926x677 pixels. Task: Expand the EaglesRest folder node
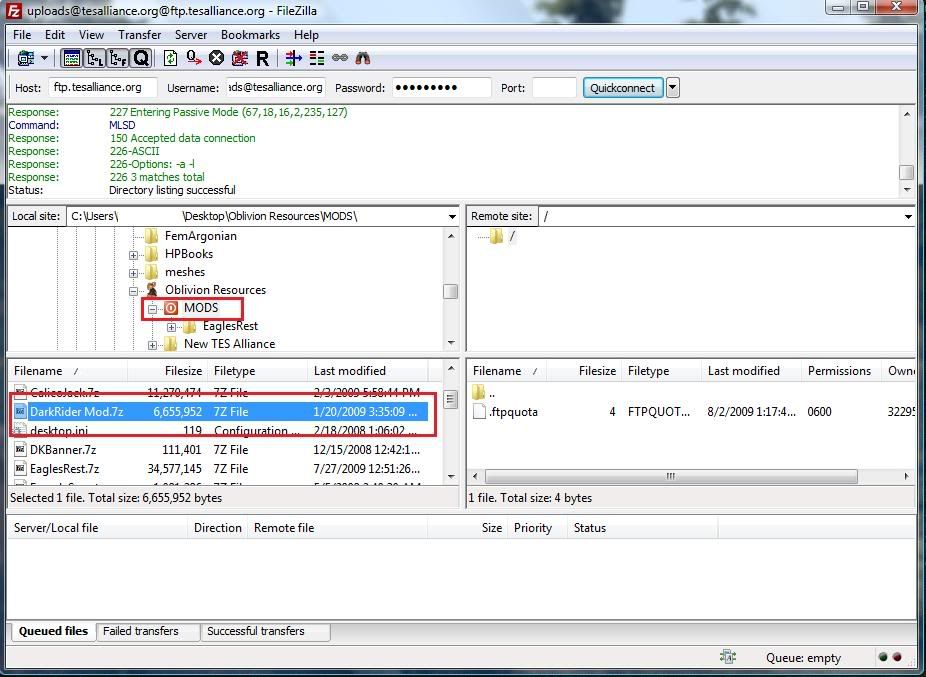(171, 327)
